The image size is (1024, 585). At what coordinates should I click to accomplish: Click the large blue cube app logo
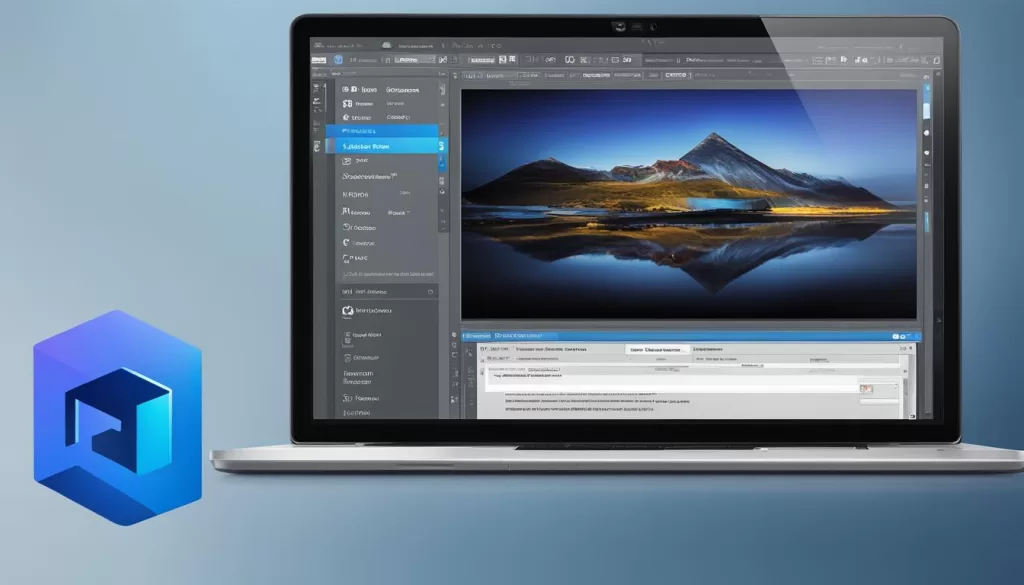tap(117, 417)
